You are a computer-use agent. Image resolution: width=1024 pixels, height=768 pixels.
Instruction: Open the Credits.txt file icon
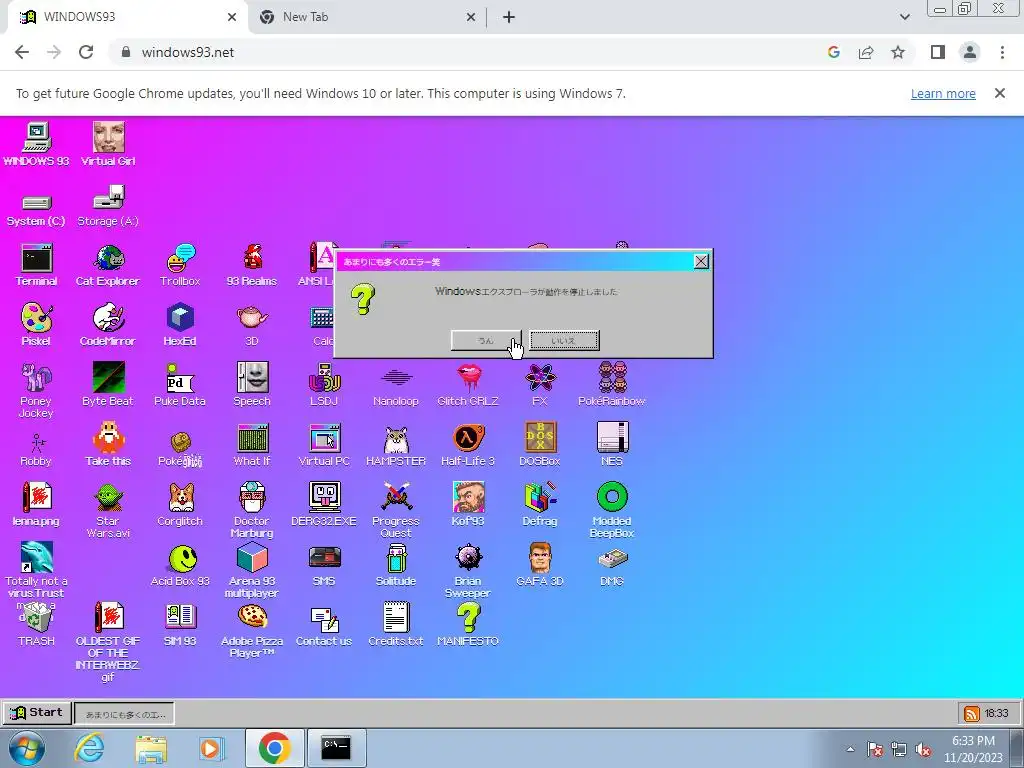tap(396, 625)
